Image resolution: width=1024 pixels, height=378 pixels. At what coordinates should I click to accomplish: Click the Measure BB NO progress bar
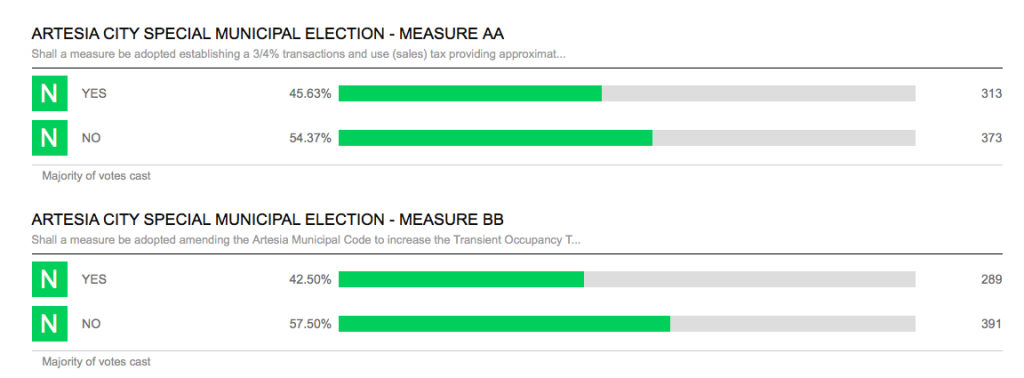627,324
